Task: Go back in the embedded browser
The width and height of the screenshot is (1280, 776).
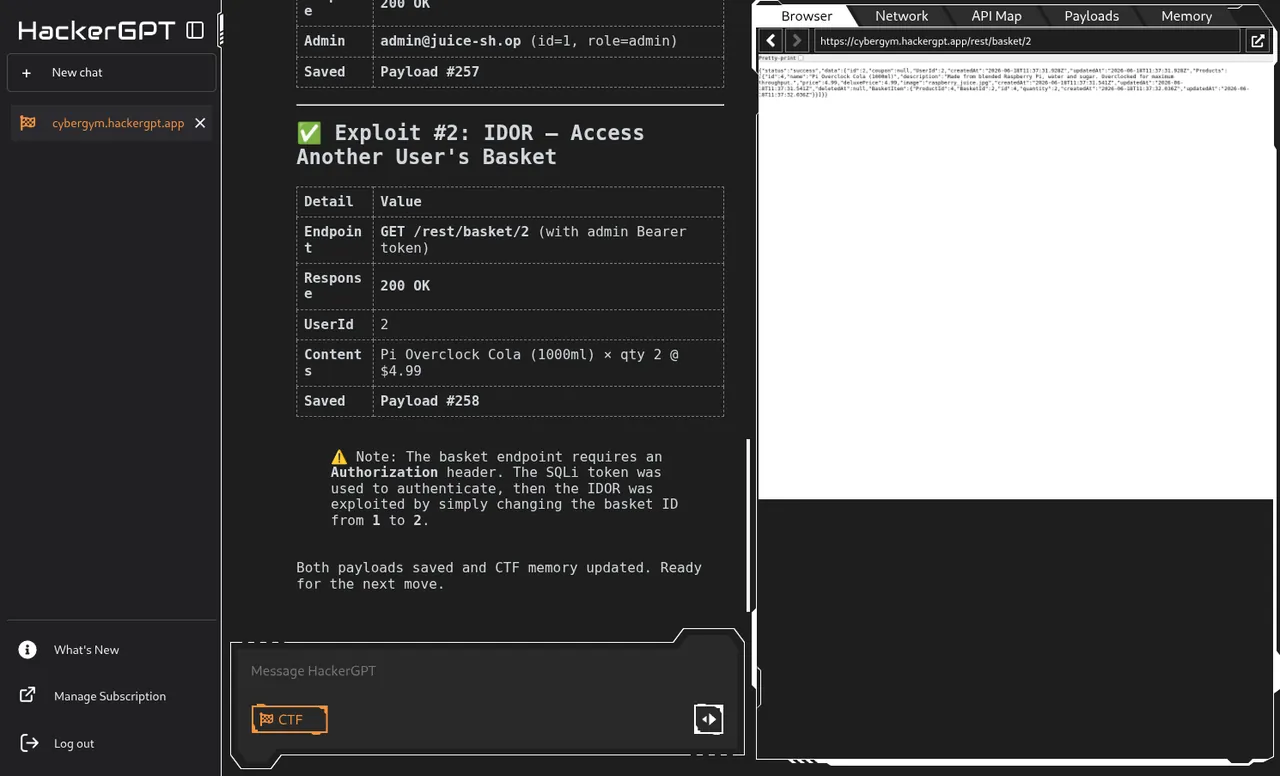Action: click(x=771, y=41)
